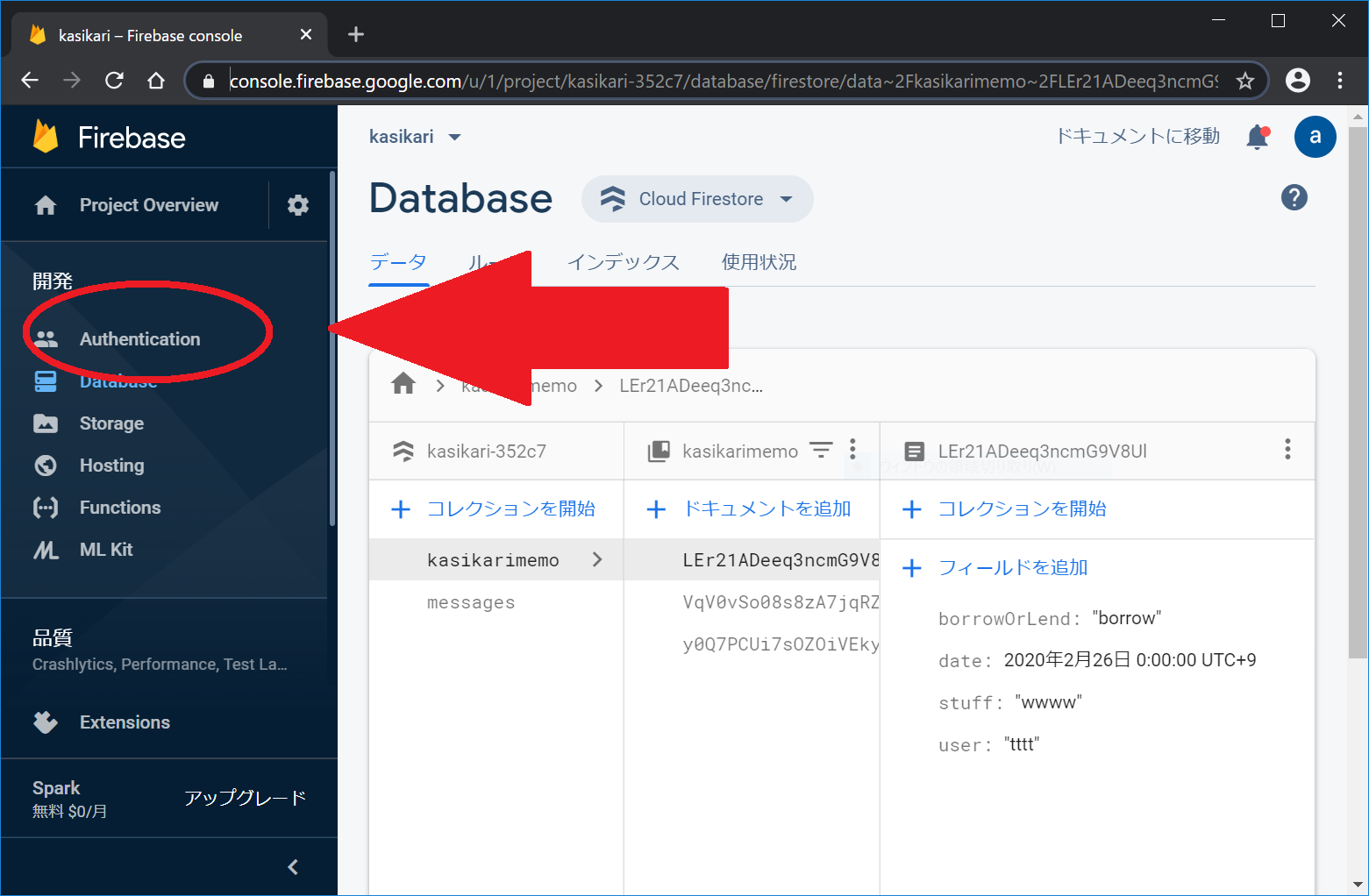This screenshot has height=896, width=1369.
Task: Open Storage image icon in sidebar
Action: [46, 423]
